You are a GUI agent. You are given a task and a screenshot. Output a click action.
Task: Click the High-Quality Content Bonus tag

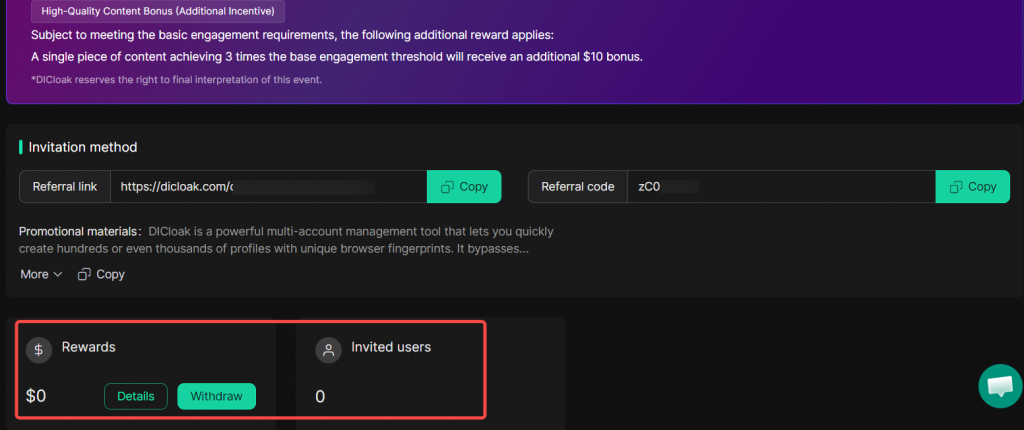pos(158,11)
